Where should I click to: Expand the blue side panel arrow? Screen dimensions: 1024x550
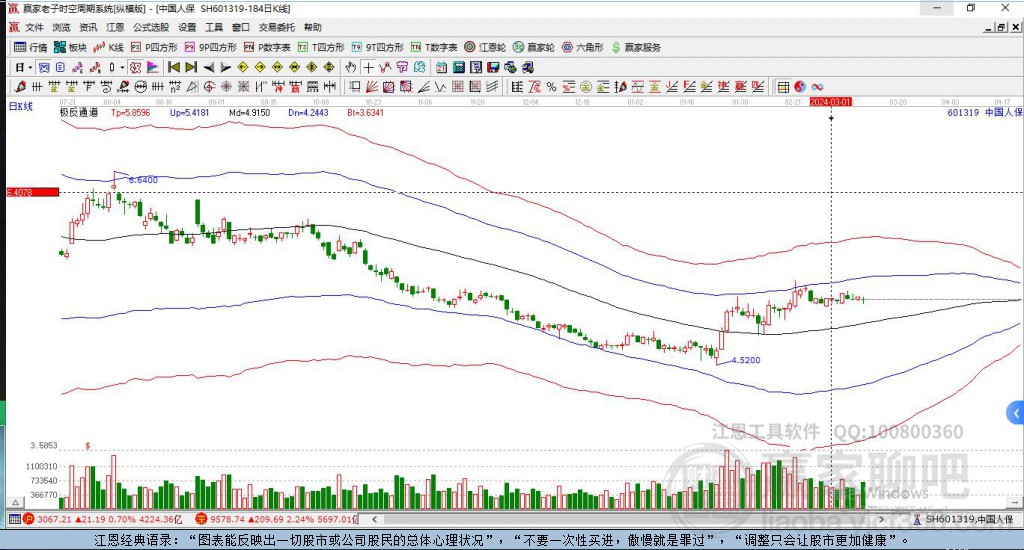1016,412
